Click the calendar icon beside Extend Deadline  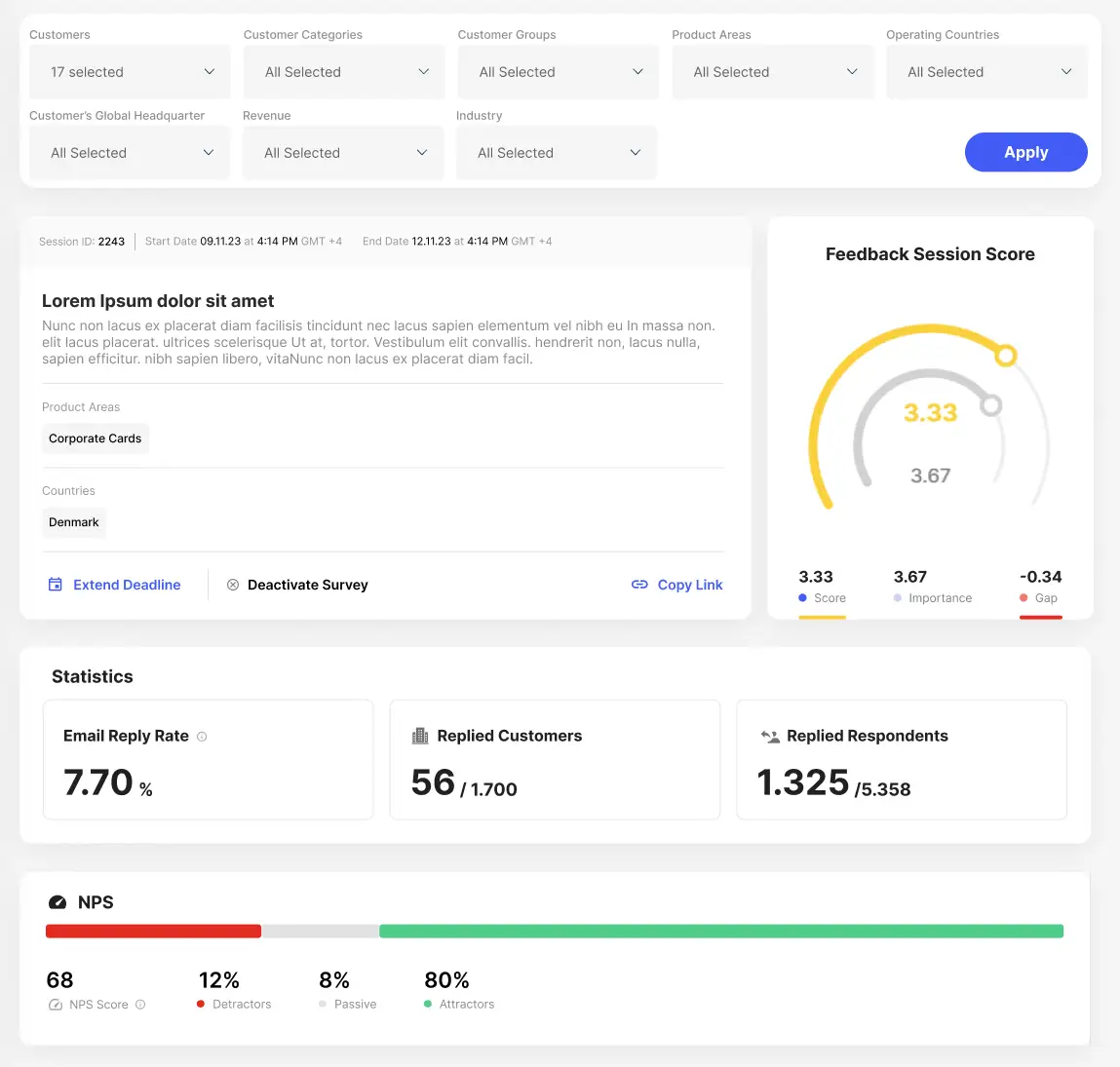(x=55, y=585)
